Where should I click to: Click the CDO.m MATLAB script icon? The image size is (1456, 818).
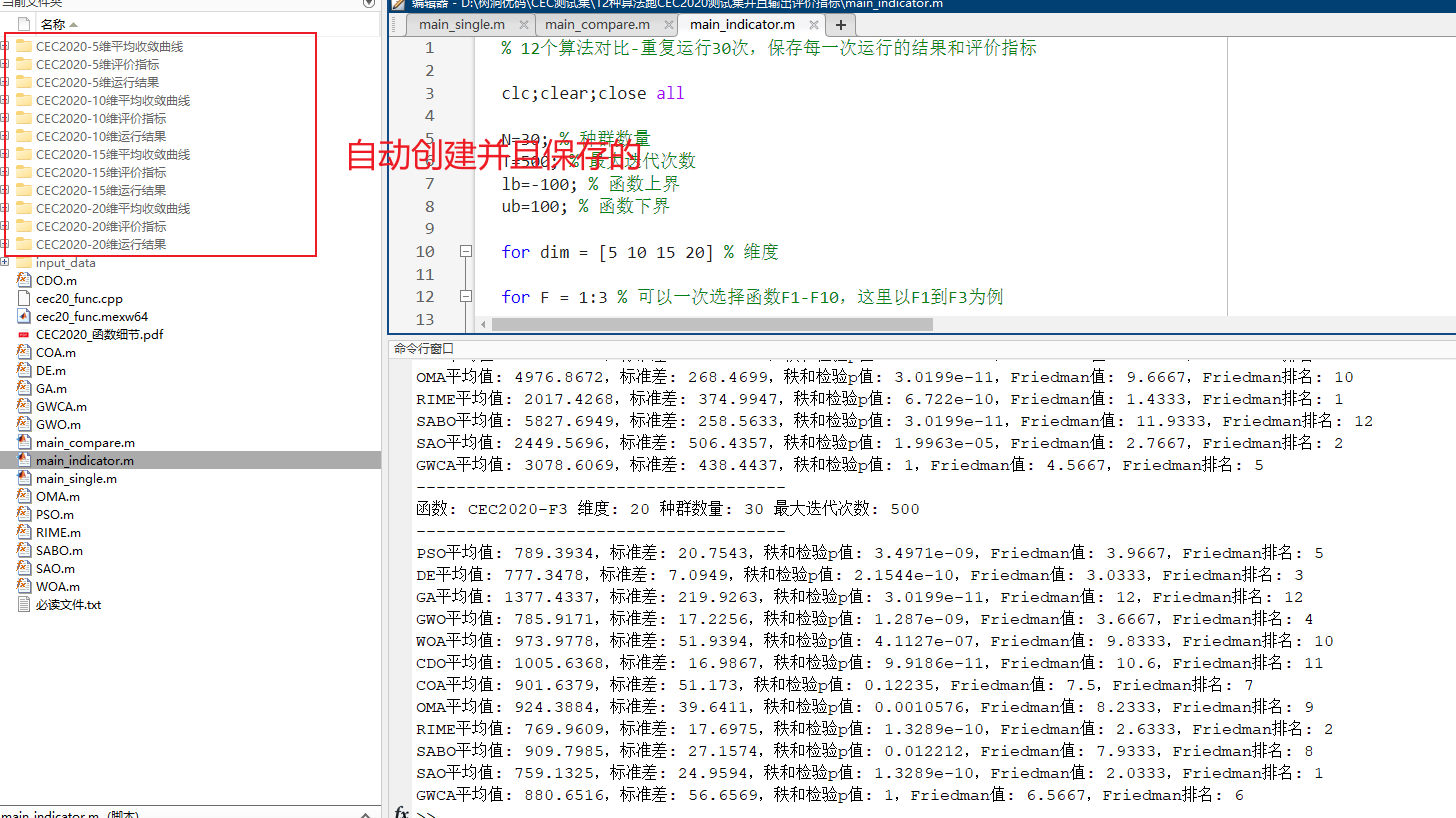tap(22, 281)
